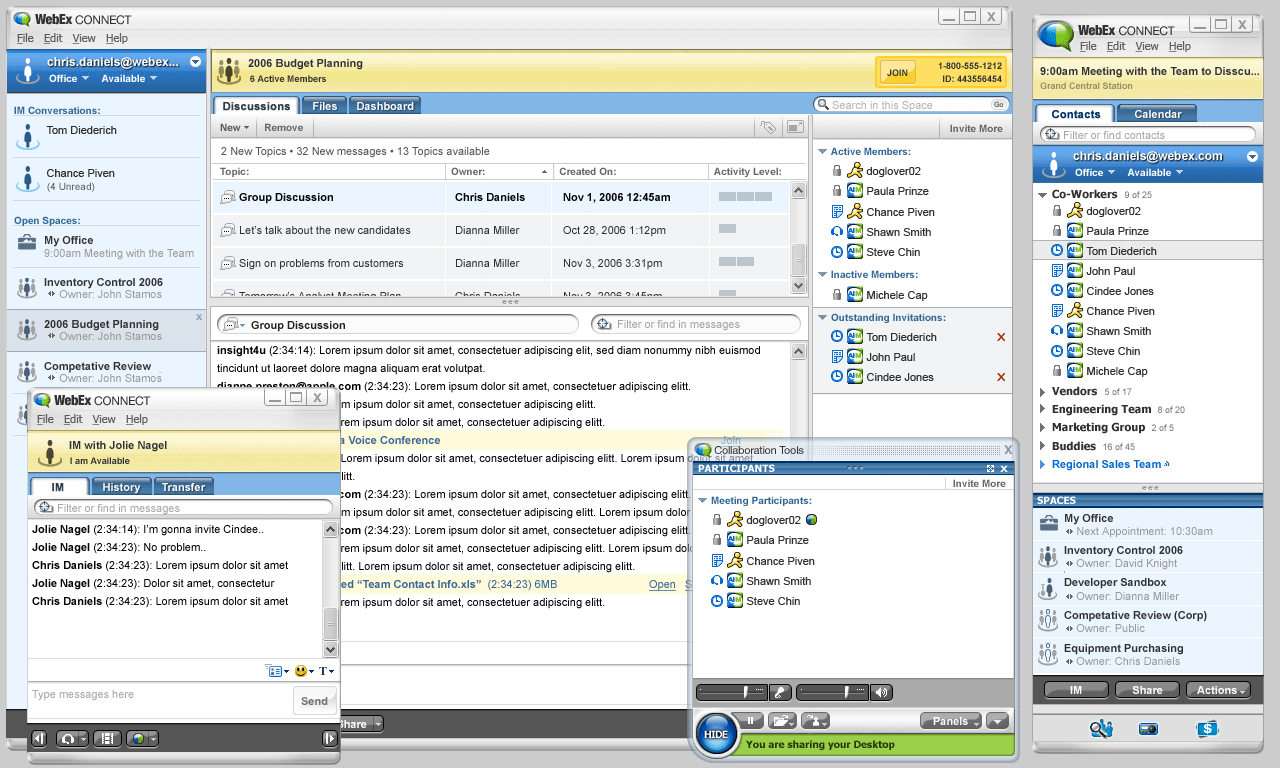Open the Transfer tab in IM window
This screenshot has width=1280, height=768.
(x=183, y=487)
